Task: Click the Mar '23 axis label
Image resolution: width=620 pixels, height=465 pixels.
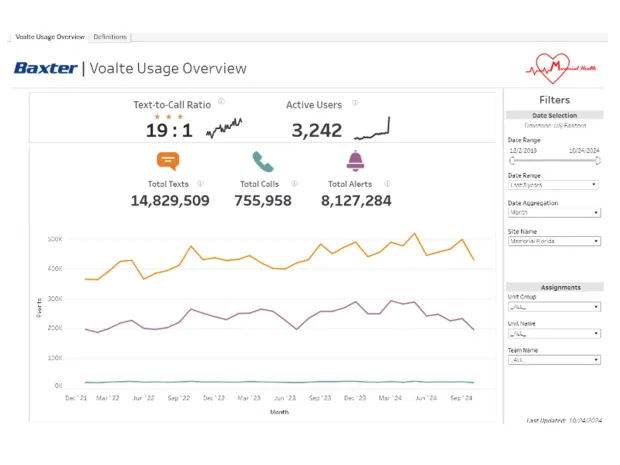Action: click(x=249, y=398)
